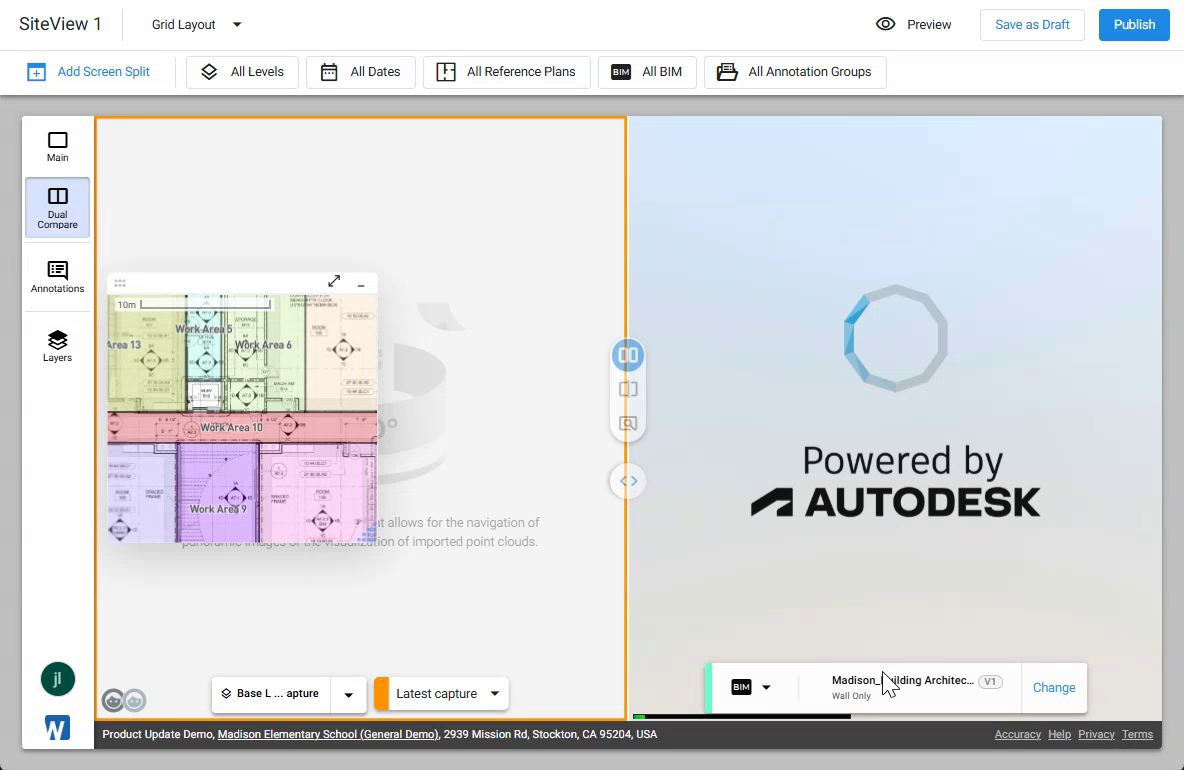Click the blue W logo icon

pos(57,728)
